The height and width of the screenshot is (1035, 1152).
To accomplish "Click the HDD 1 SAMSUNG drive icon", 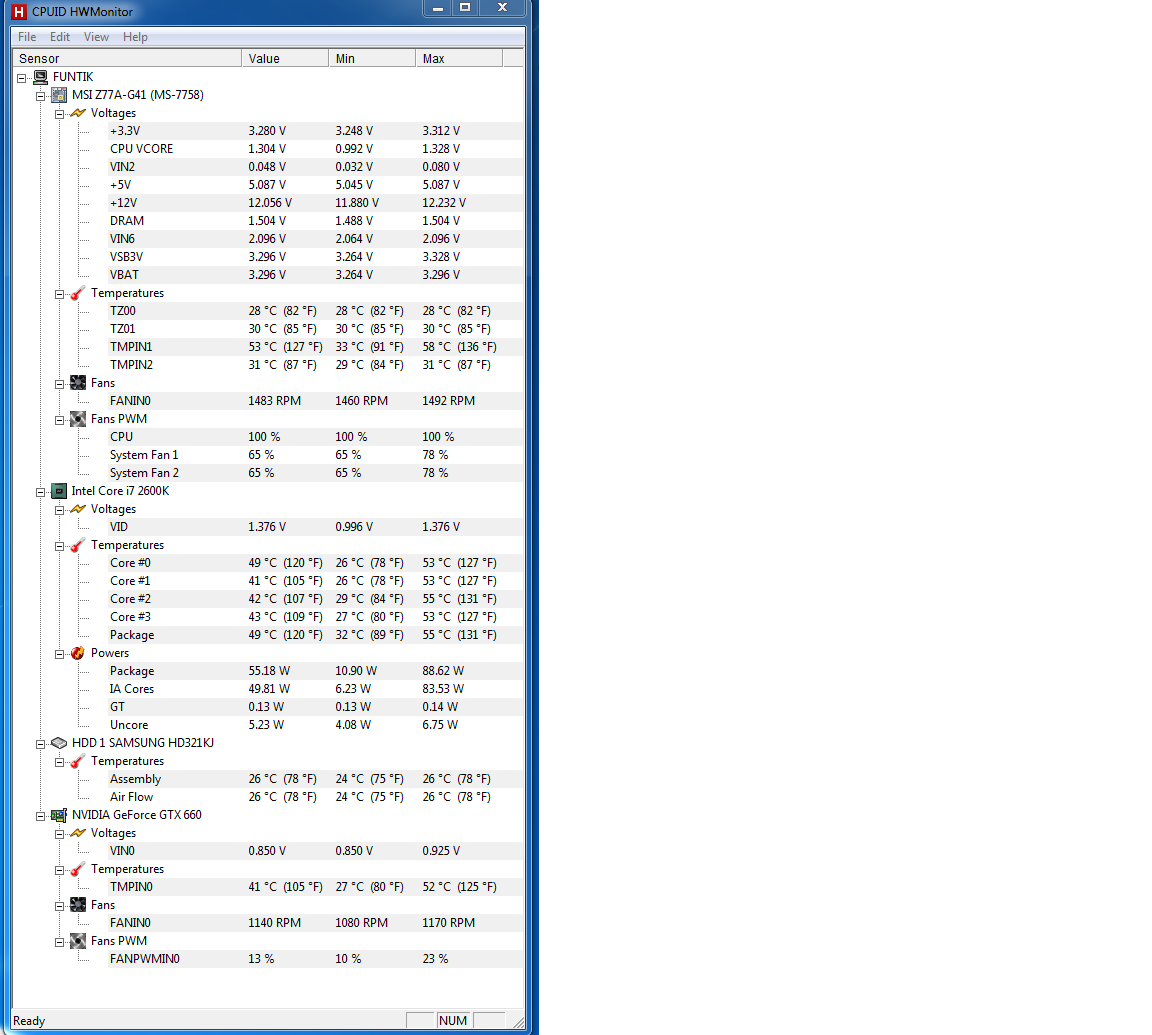I will [x=60, y=743].
